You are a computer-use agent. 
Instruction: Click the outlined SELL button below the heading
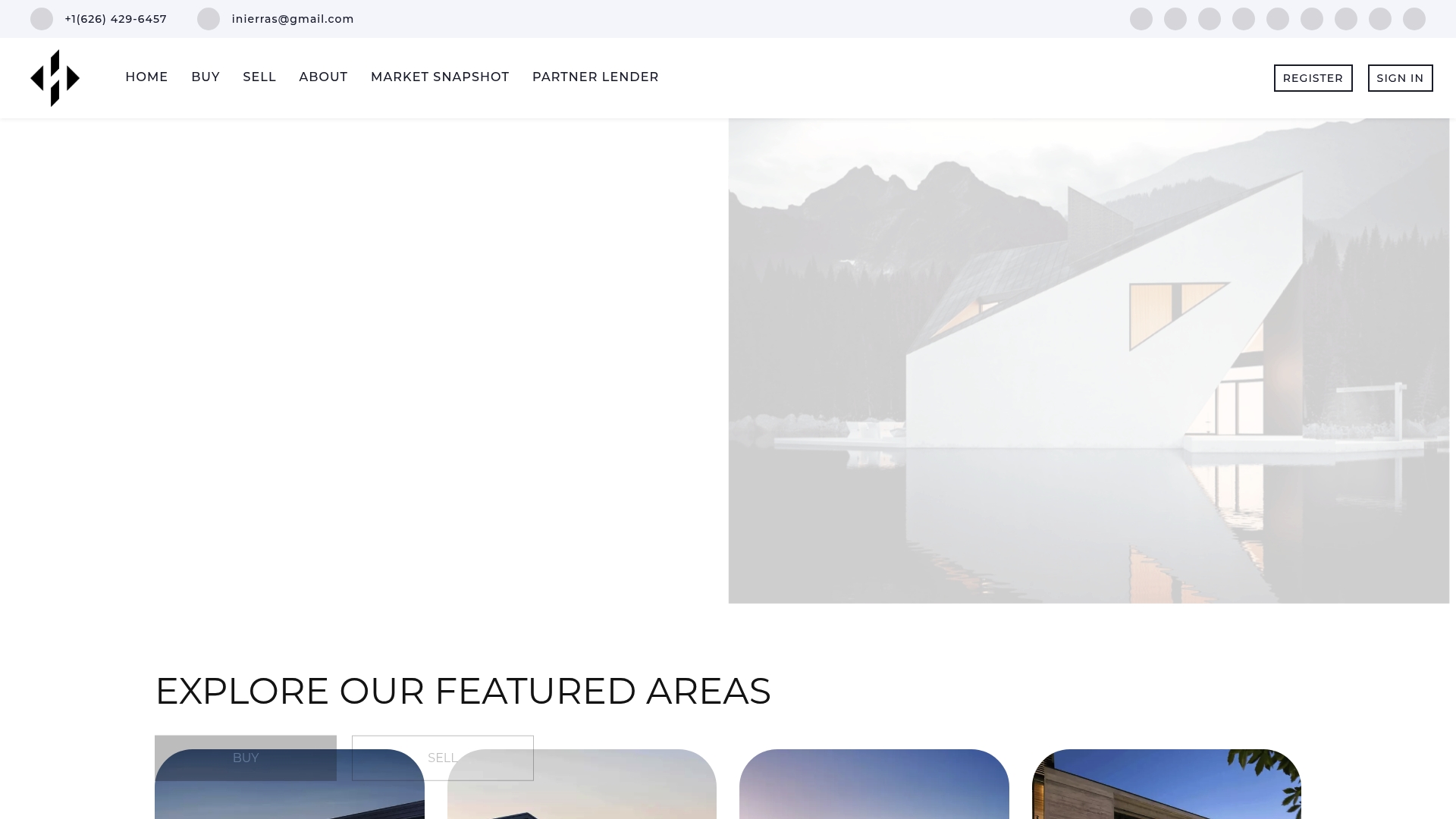click(443, 758)
